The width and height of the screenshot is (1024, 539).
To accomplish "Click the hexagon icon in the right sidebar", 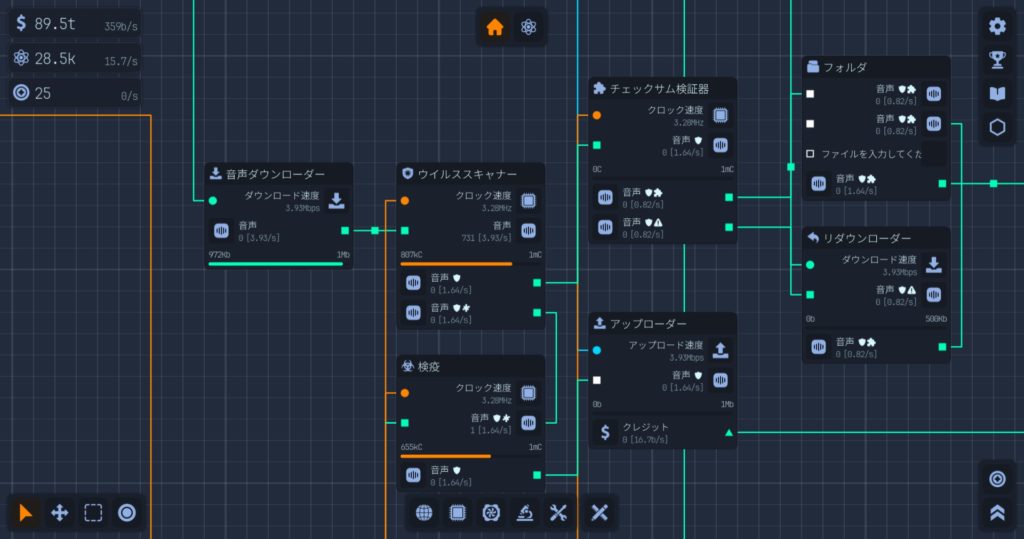I will point(996,127).
